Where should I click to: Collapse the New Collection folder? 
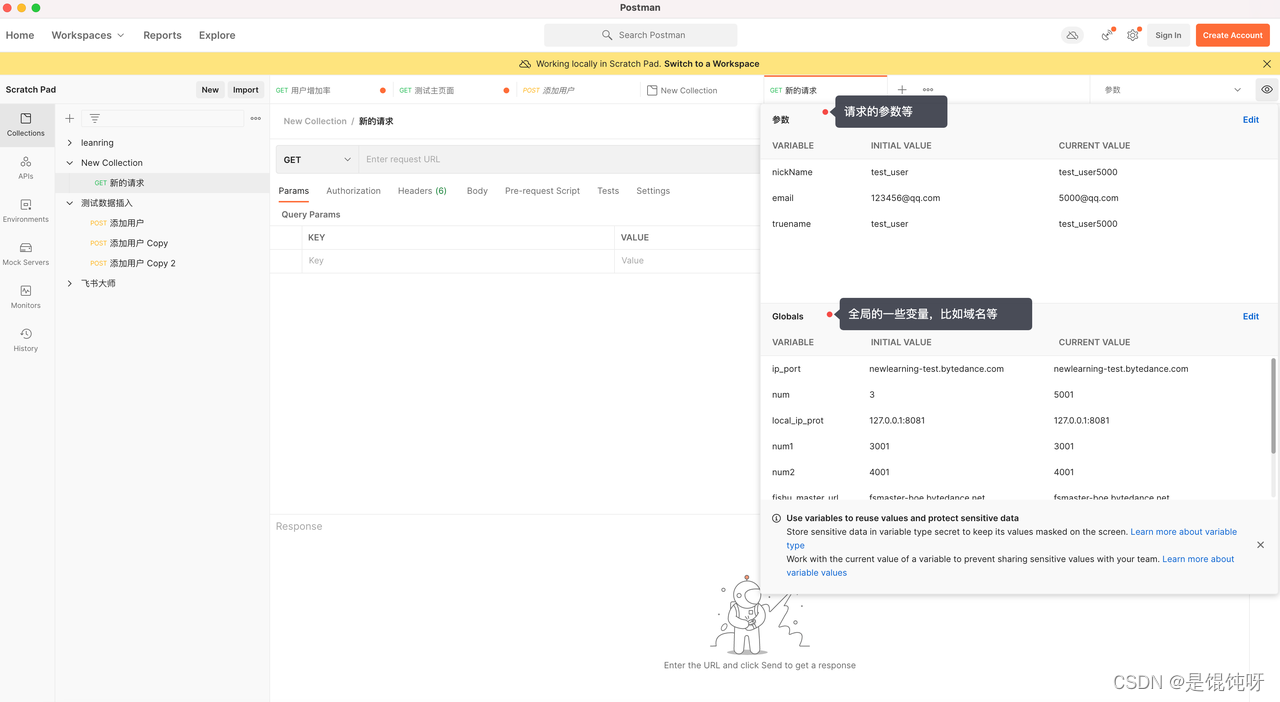click(70, 163)
